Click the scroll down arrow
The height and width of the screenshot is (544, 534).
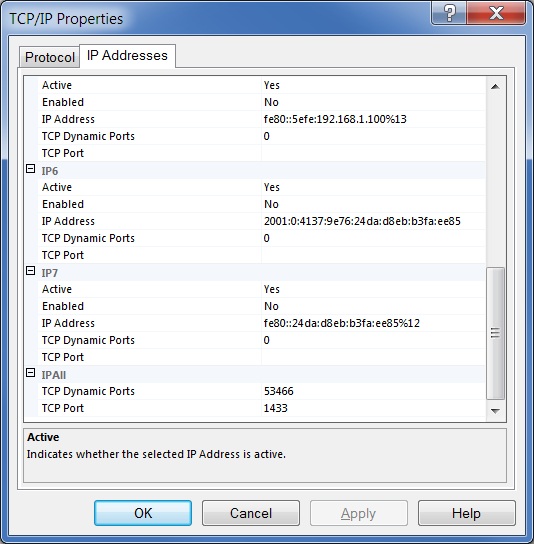click(x=495, y=411)
